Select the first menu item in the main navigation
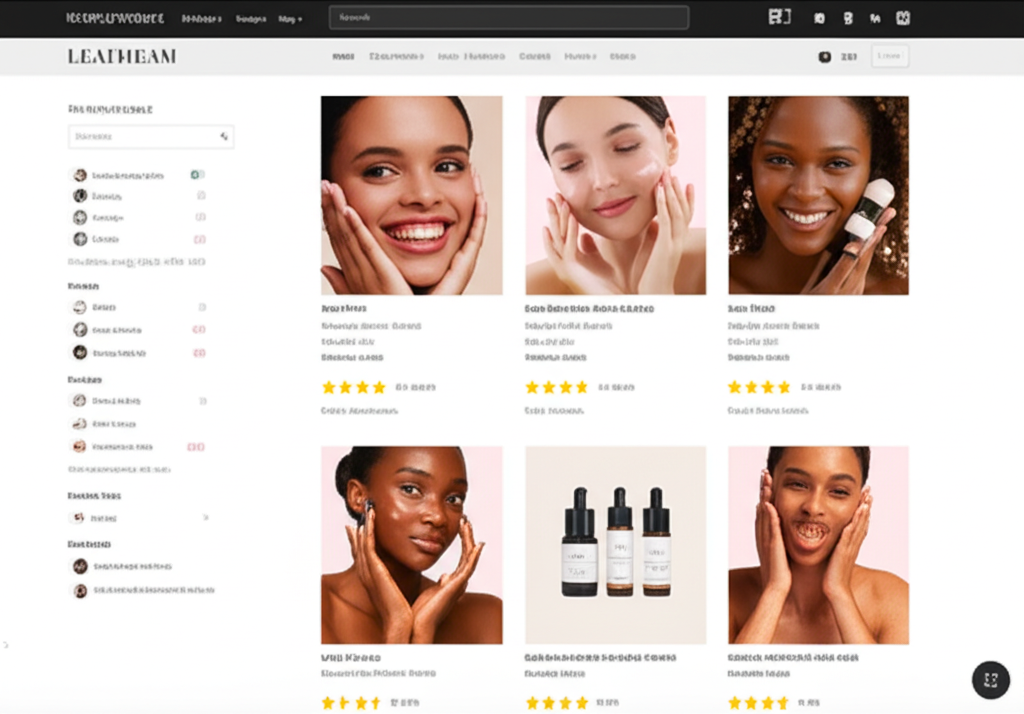Screen dimensions: 1024x714 coord(344,57)
